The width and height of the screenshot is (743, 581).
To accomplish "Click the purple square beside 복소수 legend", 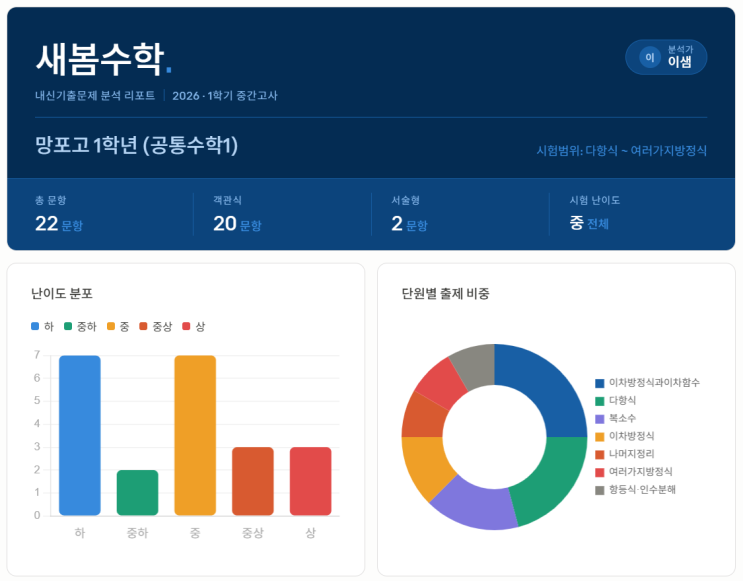I will (x=600, y=419).
